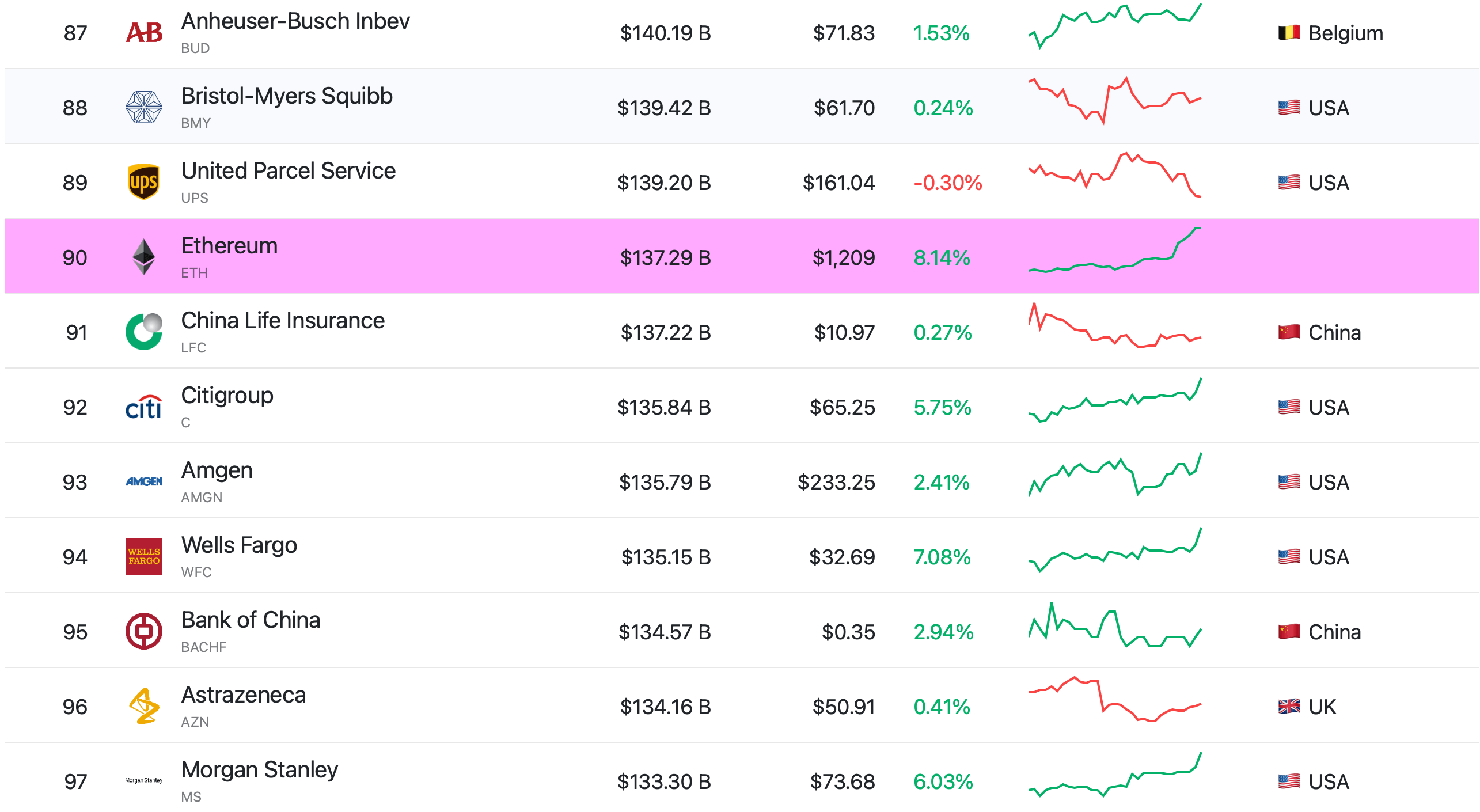Click the Bristol-Myers Squibb price sparkline
Image resolution: width=1480 pixels, height=812 pixels.
click(1115, 101)
